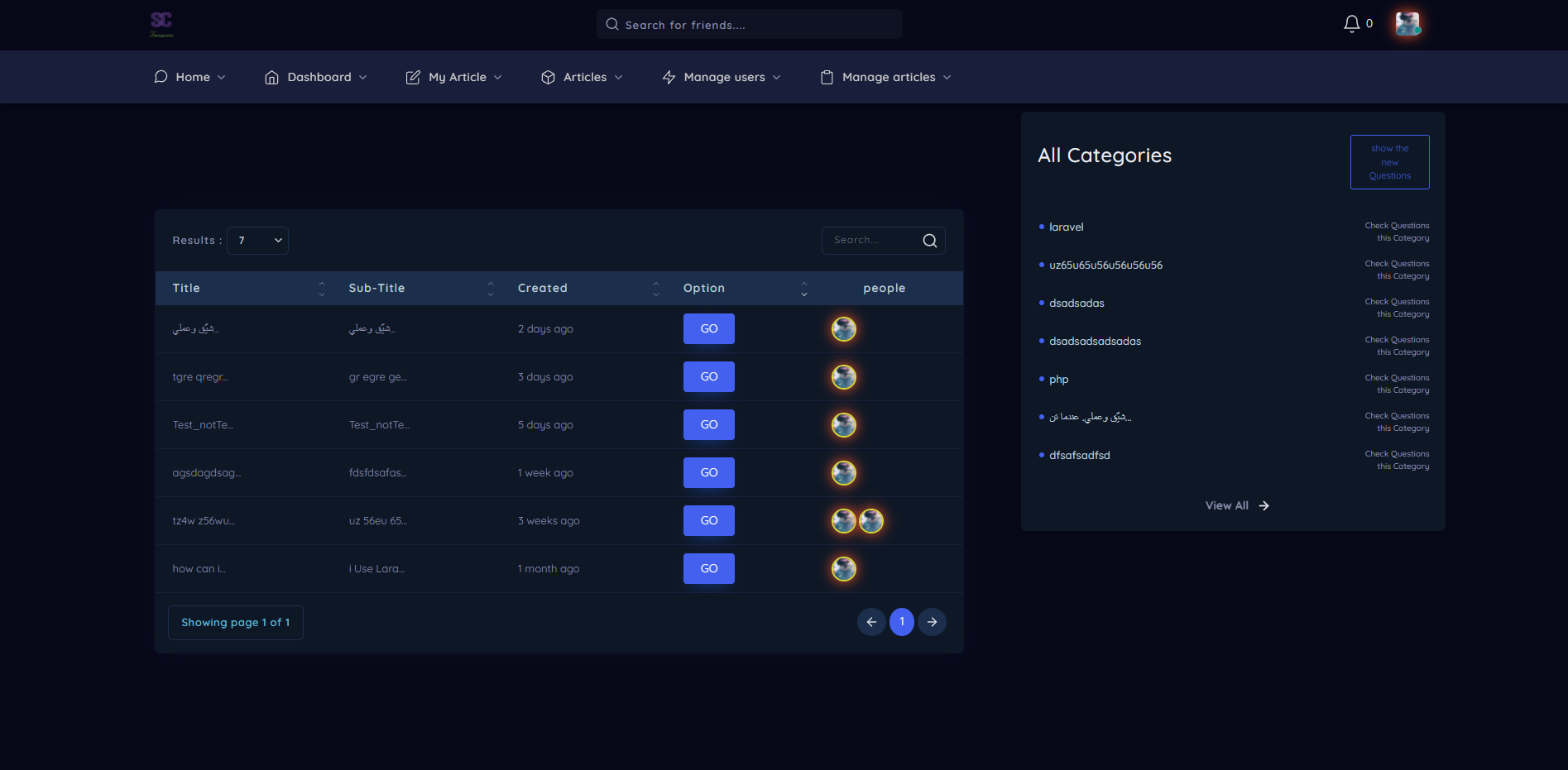Open the Dashboard menu item

tap(316, 77)
